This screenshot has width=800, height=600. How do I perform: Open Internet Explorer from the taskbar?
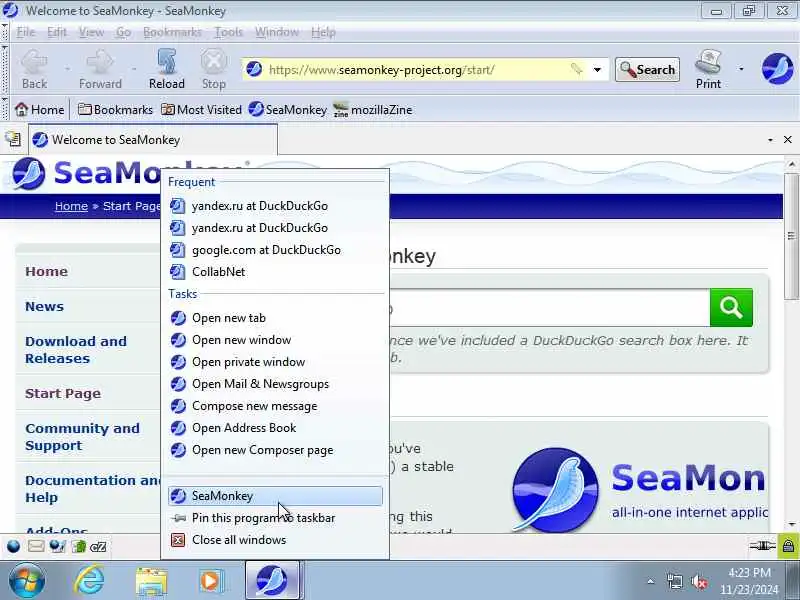(89, 580)
